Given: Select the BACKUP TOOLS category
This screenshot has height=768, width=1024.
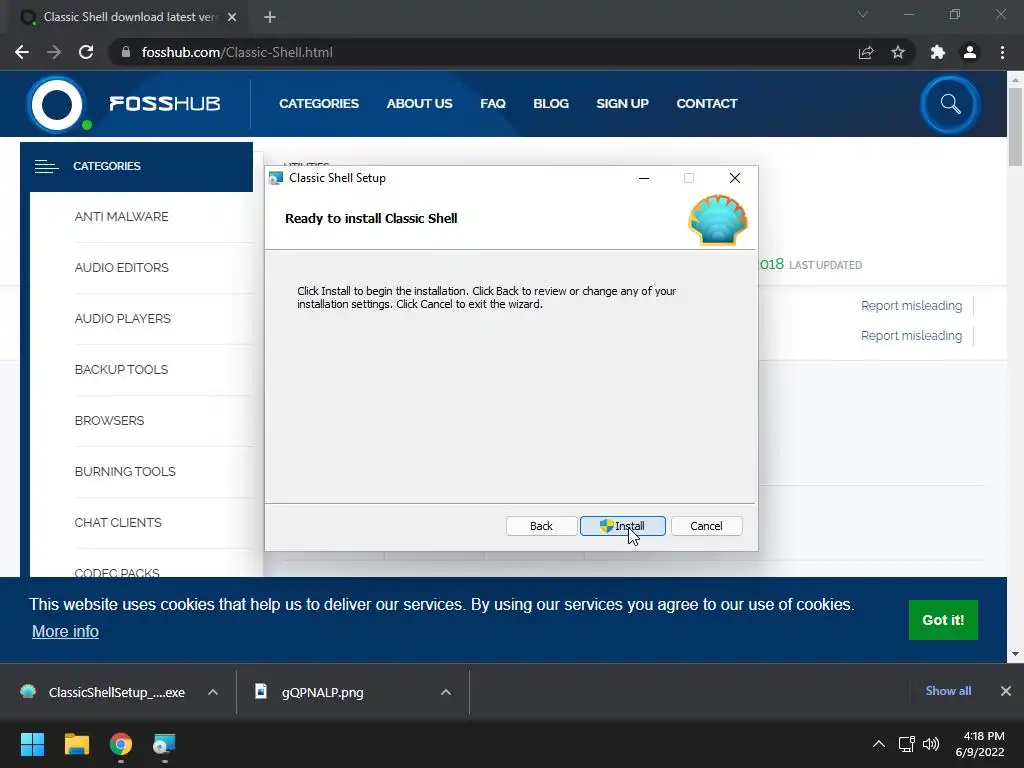Looking at the screenshot, I should pos(121,369).
